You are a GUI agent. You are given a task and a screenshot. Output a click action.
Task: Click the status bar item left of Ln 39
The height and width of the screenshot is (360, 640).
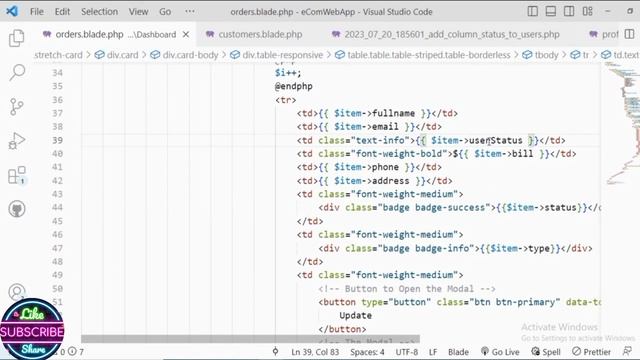(x=276, y=351)
